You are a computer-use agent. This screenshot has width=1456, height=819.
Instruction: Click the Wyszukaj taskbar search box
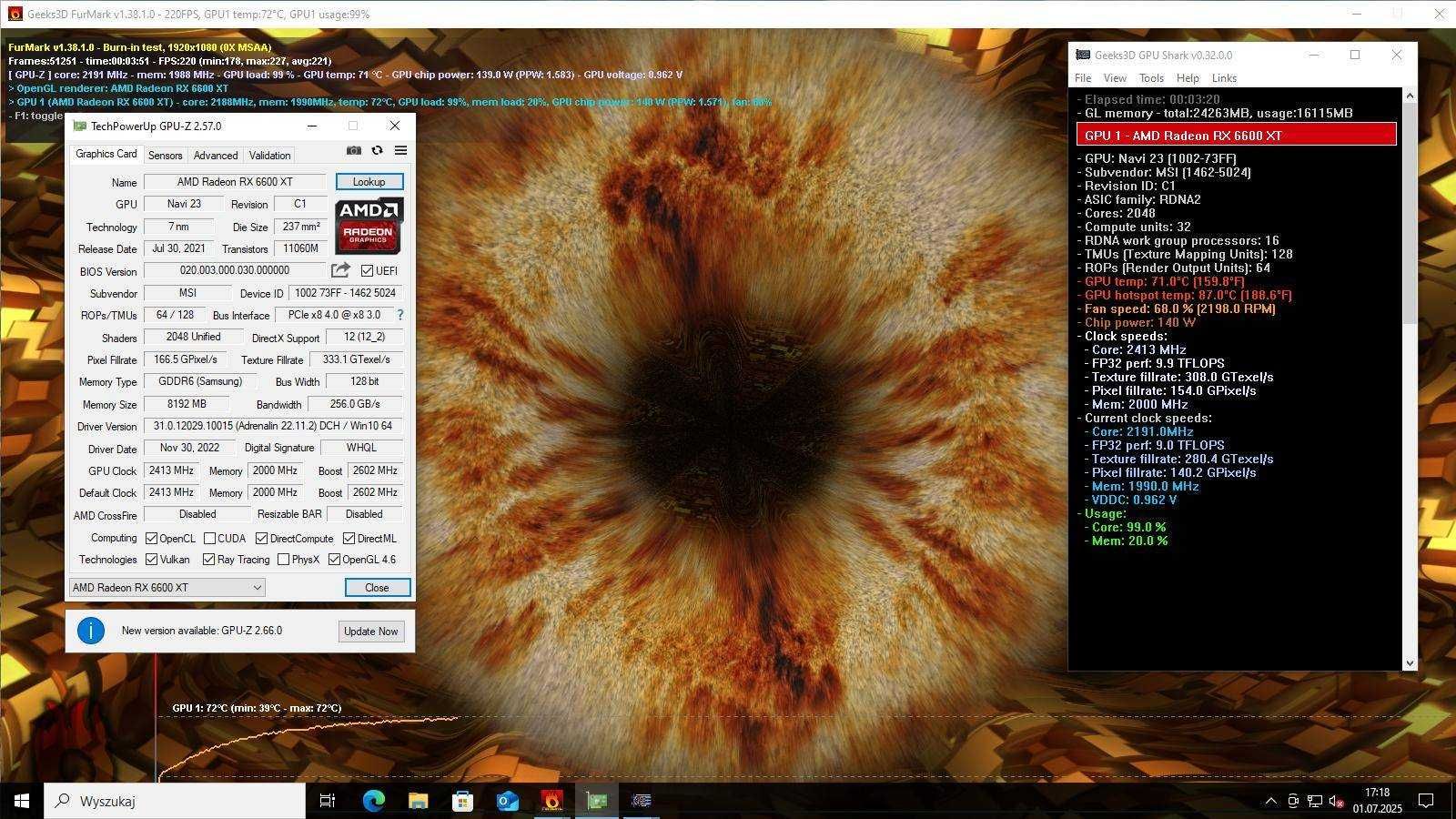175,801
